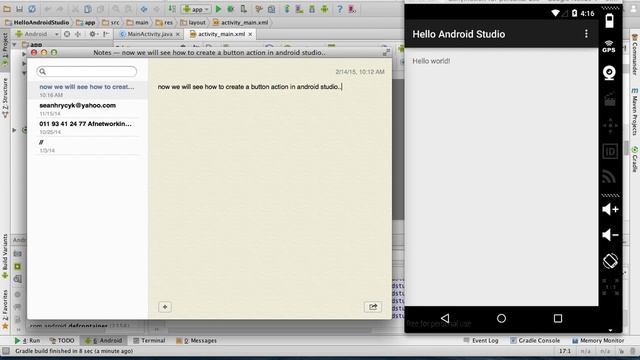Click 'Hello world!' text in the emulator
This screenshot has height=360, width=640.
pos(431,61)
